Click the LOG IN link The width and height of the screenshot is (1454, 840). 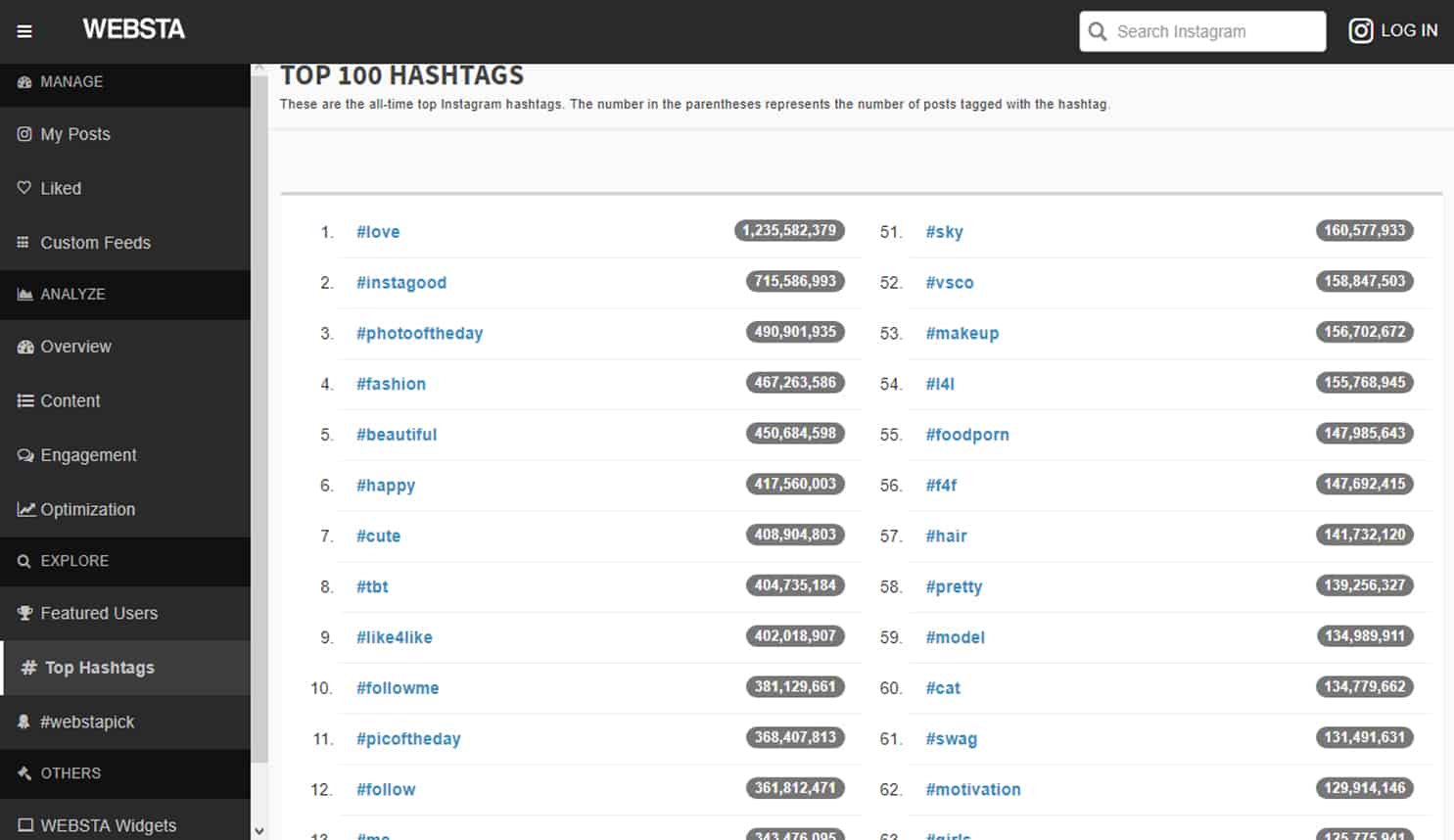coord(1409,30)
